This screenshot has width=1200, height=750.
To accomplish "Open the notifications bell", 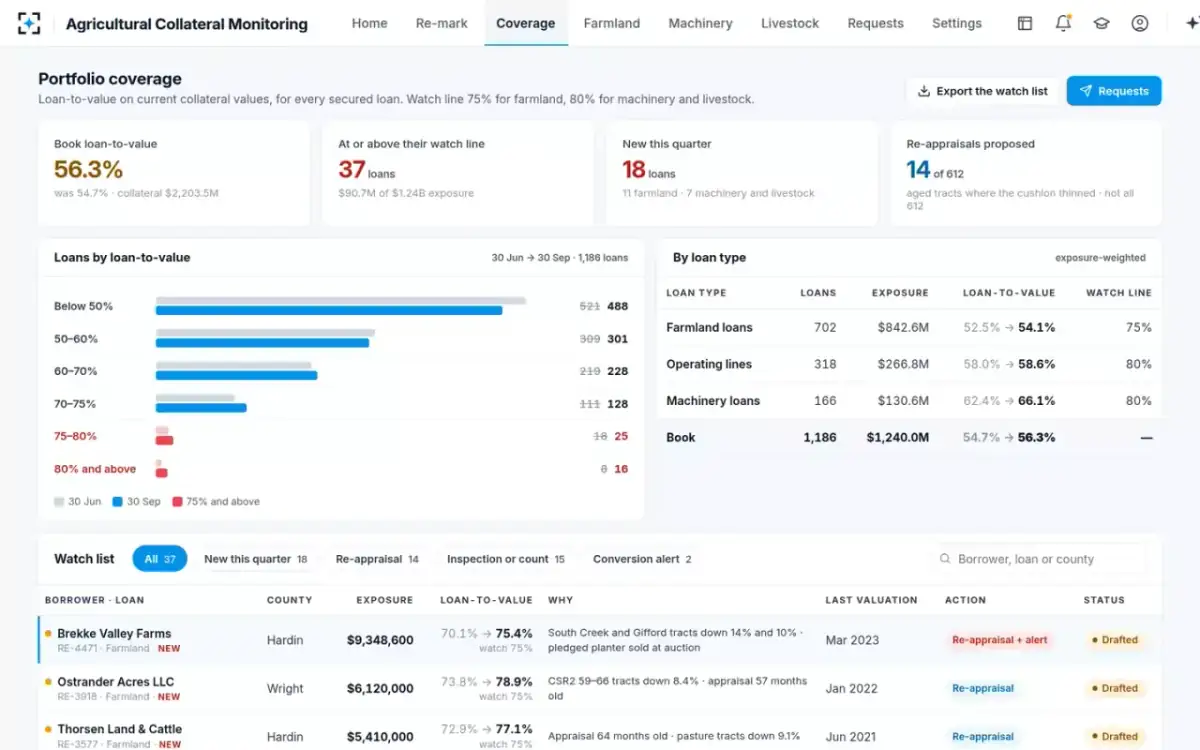I will coord(1063,23).
